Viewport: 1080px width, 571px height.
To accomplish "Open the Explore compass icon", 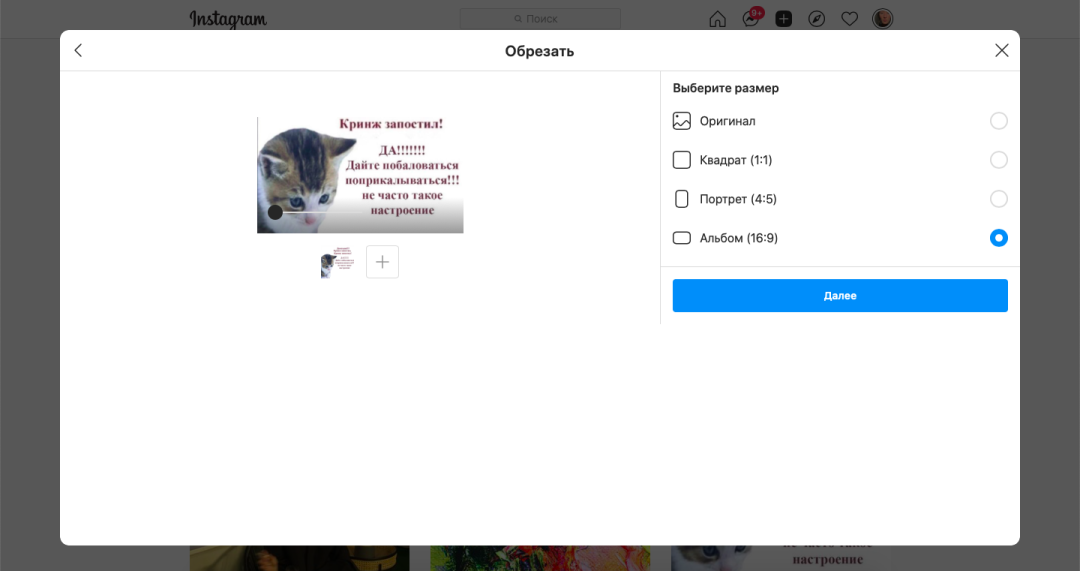I will (x=816, y=19).
